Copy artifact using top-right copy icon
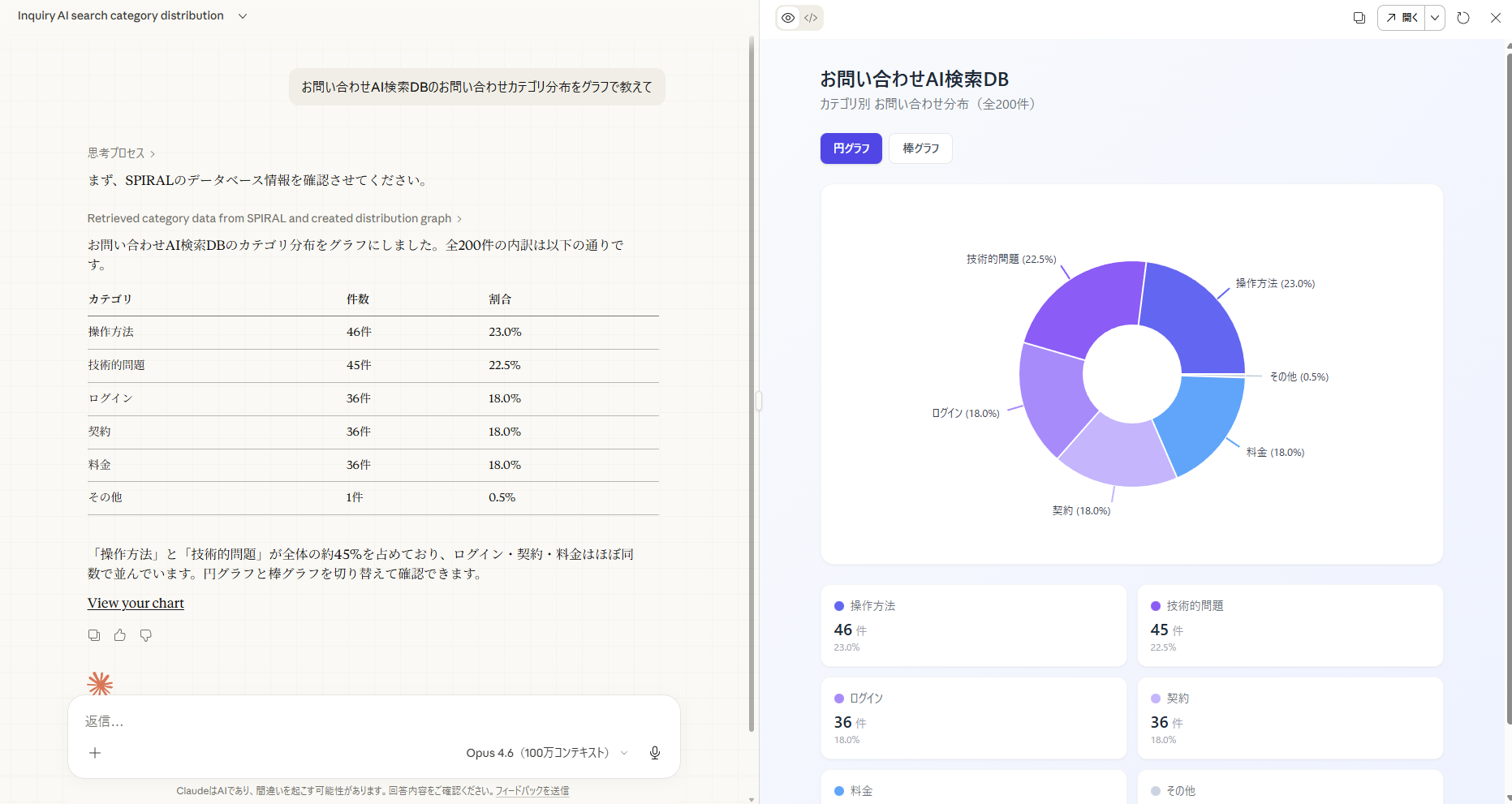The width and height of the screenshot is (1512, 804). (1359, 18)
